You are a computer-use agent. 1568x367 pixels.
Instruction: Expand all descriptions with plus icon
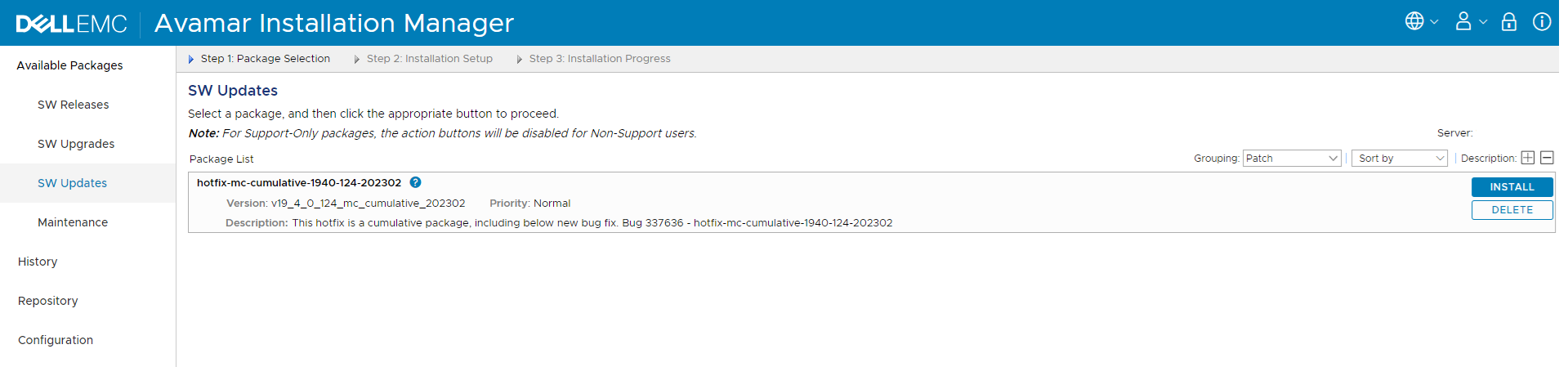(x=1527, y=158)
